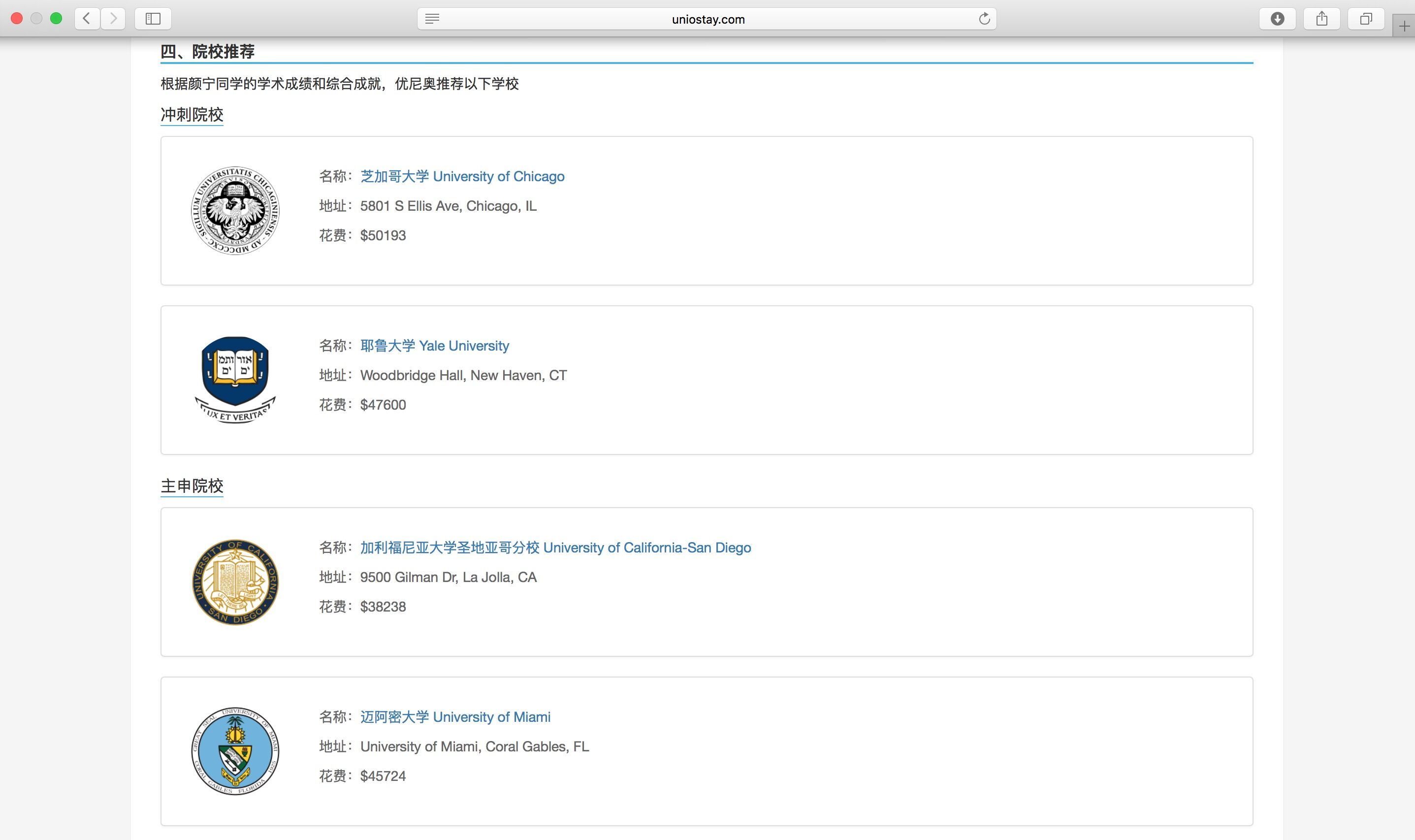
Task: Click the green fullscreen window button
Action: (56, 19)
